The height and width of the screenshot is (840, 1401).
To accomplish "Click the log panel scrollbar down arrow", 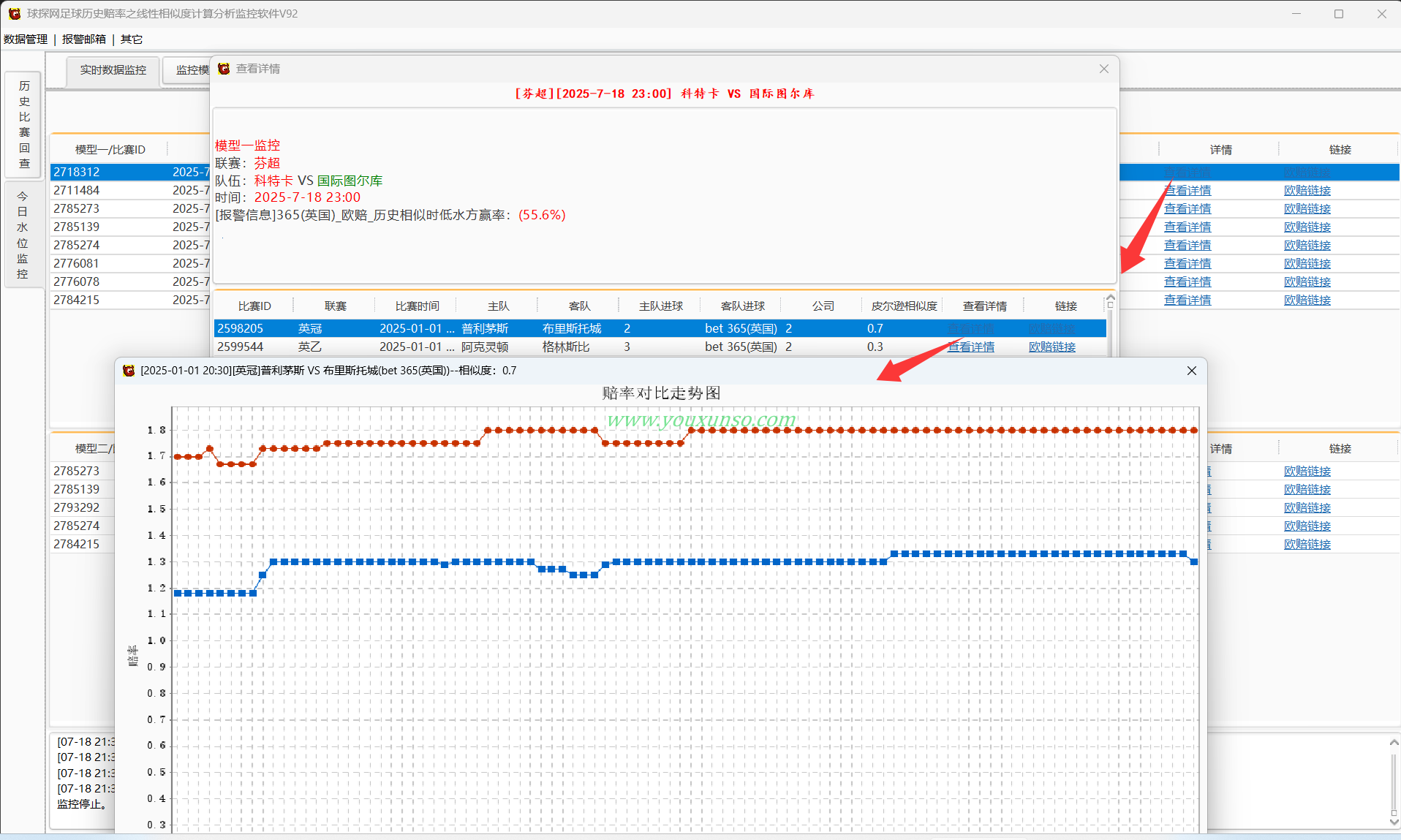I will pos(1394,822).
